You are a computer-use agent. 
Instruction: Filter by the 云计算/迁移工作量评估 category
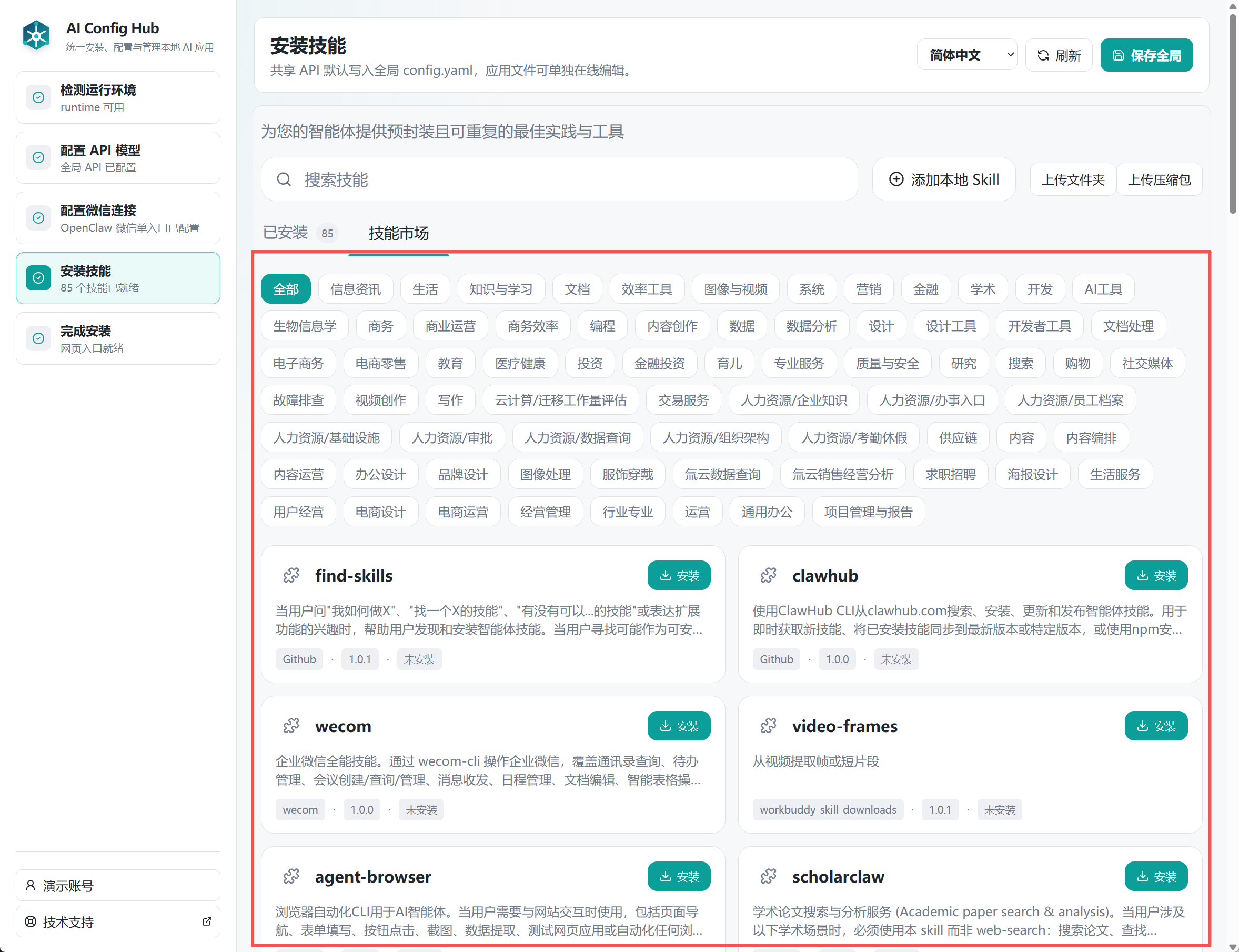coord(560,400)
